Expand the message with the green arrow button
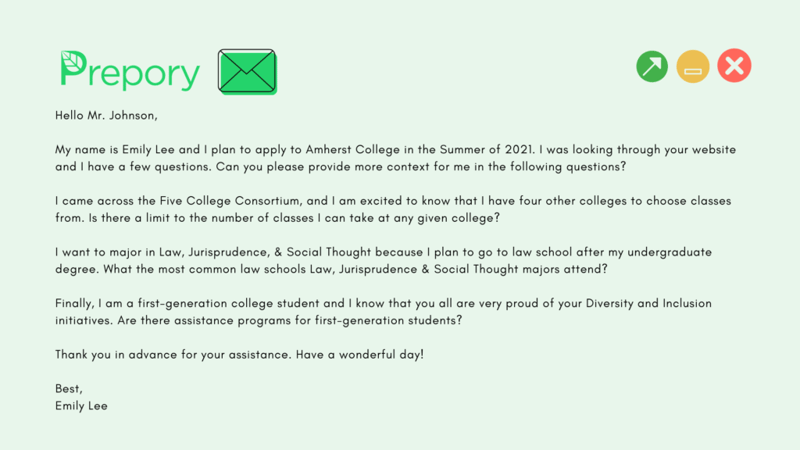 point(652,67)
